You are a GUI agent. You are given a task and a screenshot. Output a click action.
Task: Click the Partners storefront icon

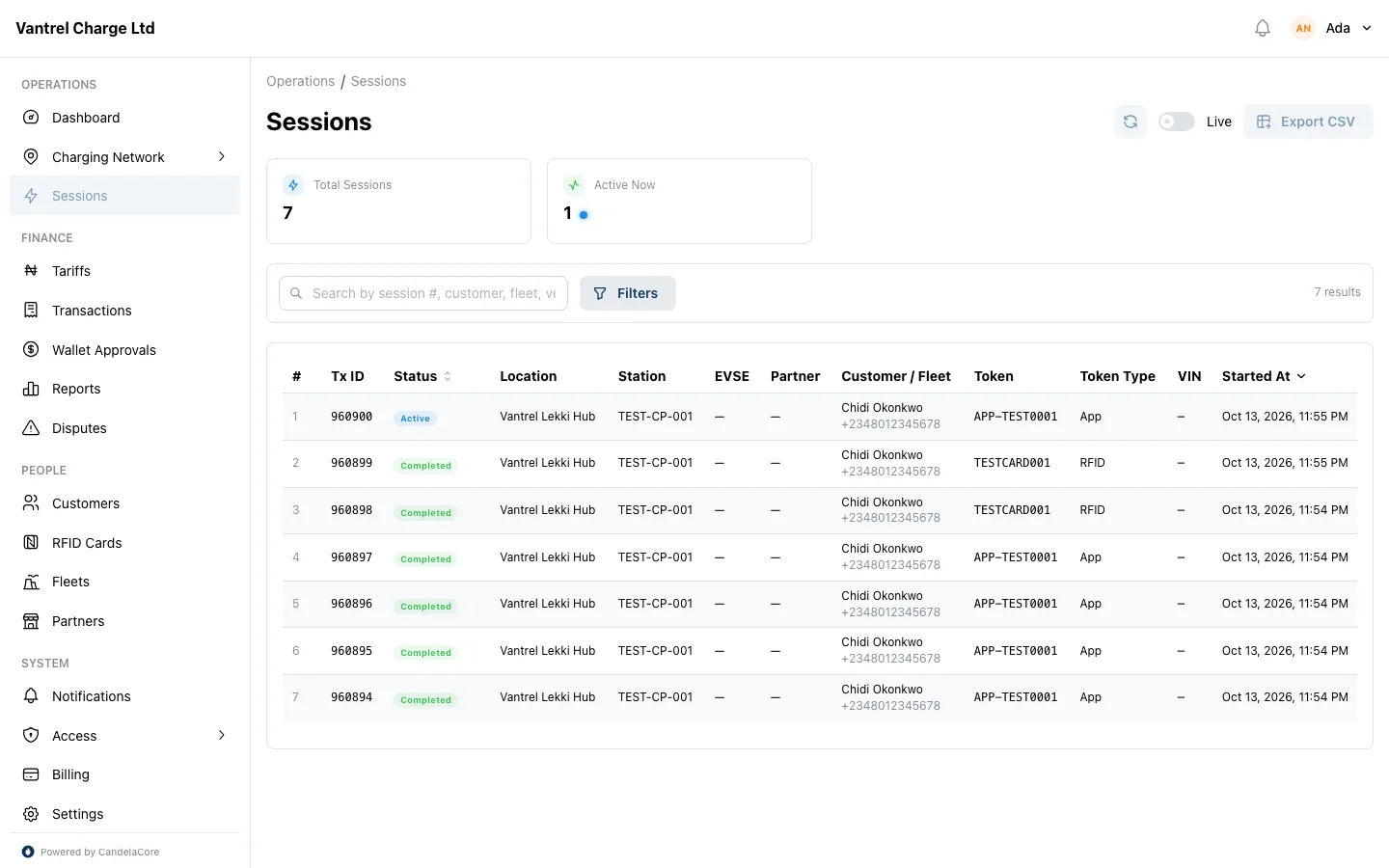tap(31, 621)
